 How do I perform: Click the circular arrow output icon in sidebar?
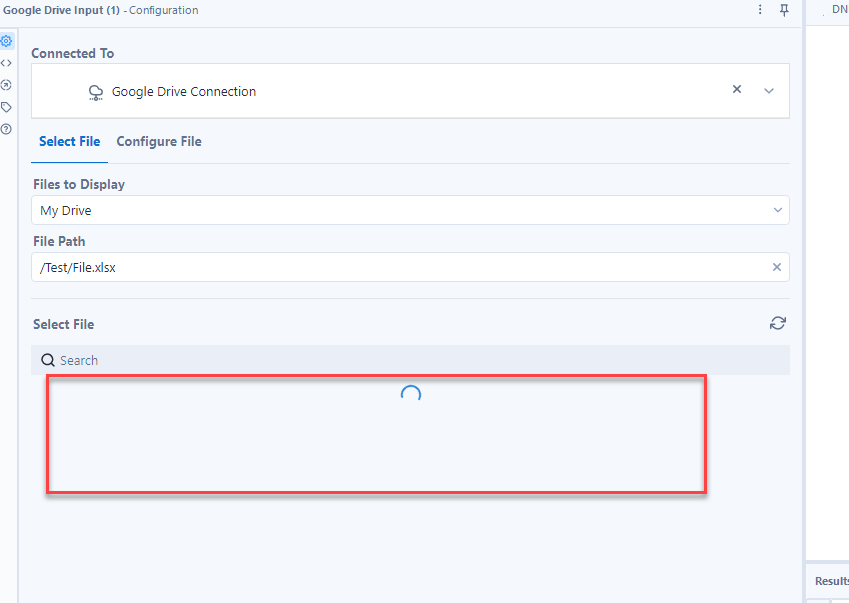7,85
